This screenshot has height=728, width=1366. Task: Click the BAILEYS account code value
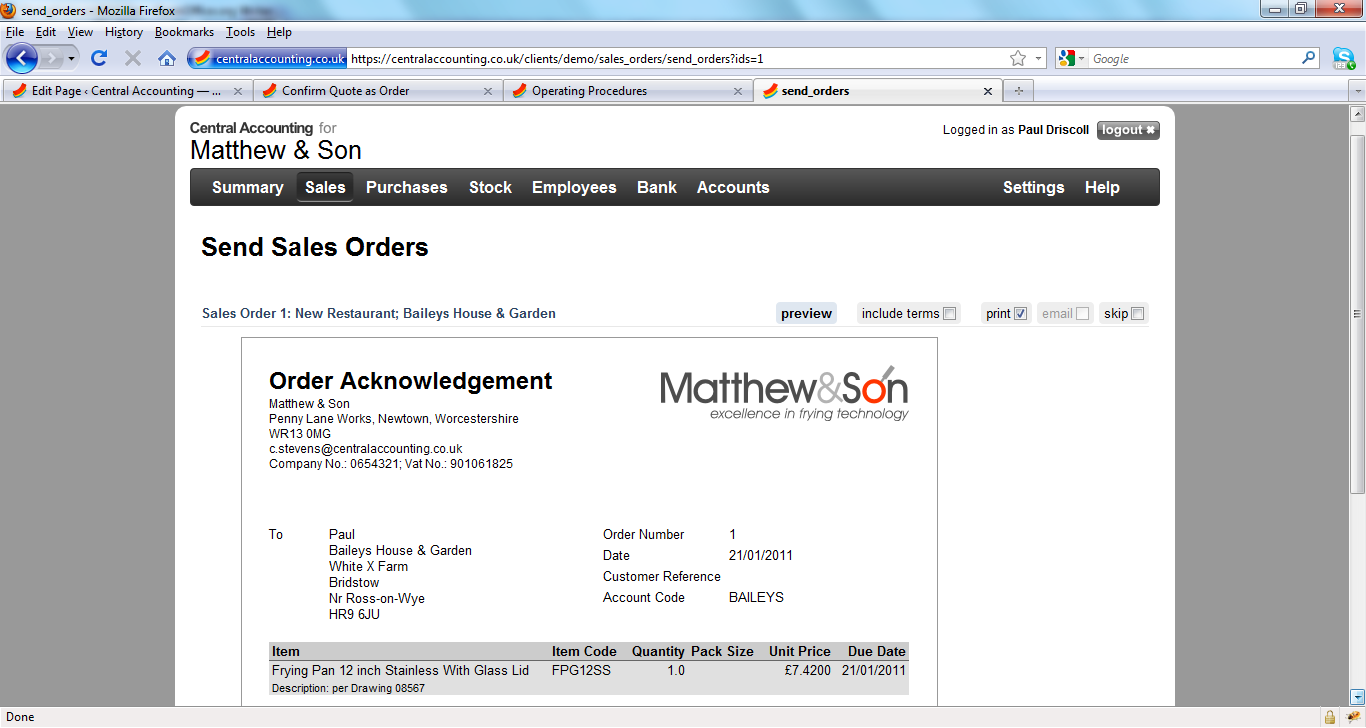(757, 597)
